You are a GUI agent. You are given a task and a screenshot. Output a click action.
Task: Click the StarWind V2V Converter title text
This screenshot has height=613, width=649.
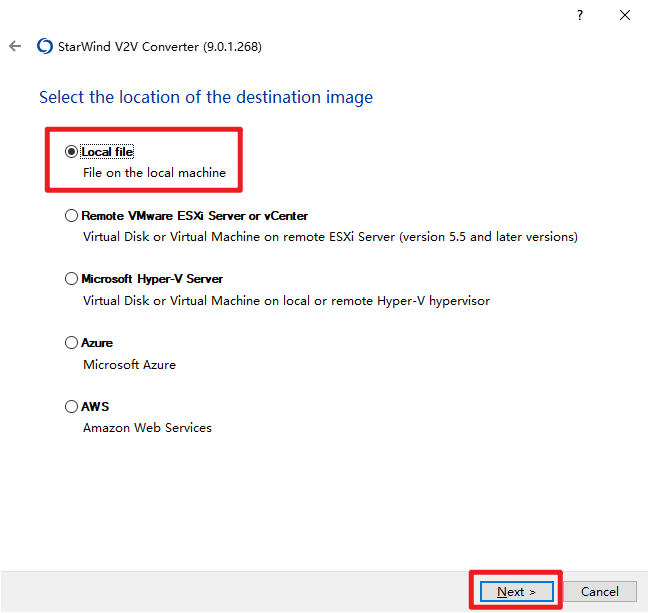coord(160,47)
